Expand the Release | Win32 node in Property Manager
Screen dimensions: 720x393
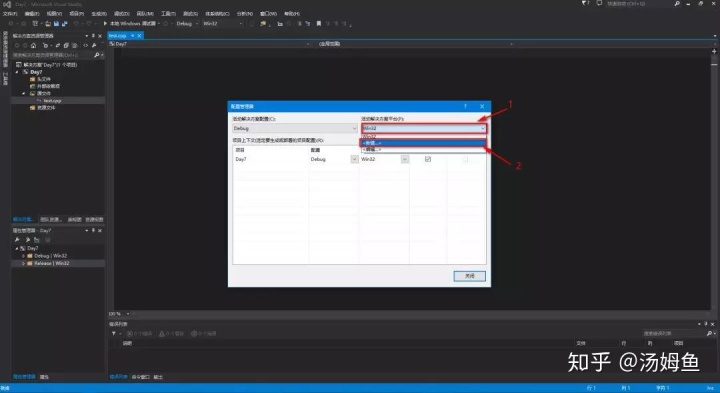click(x=23, y=264)
